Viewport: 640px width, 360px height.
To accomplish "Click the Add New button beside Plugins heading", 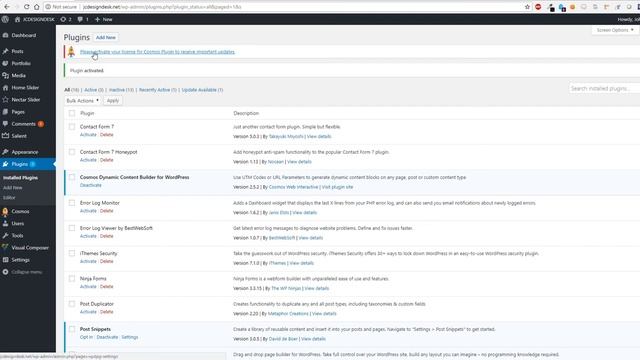I will click(106, 38).
